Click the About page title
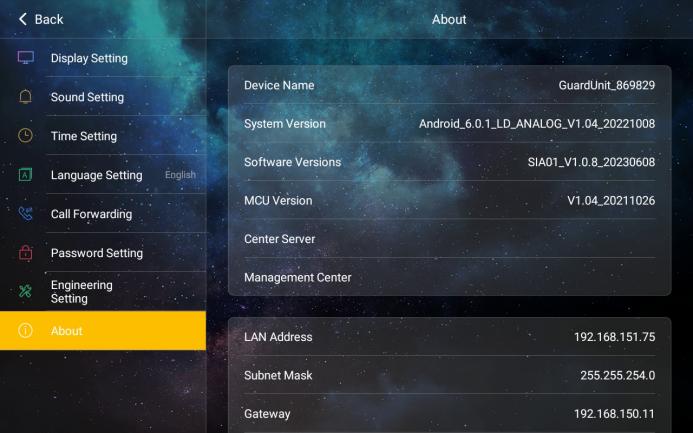Screen dimensions: 693x433 coord(449,19)
